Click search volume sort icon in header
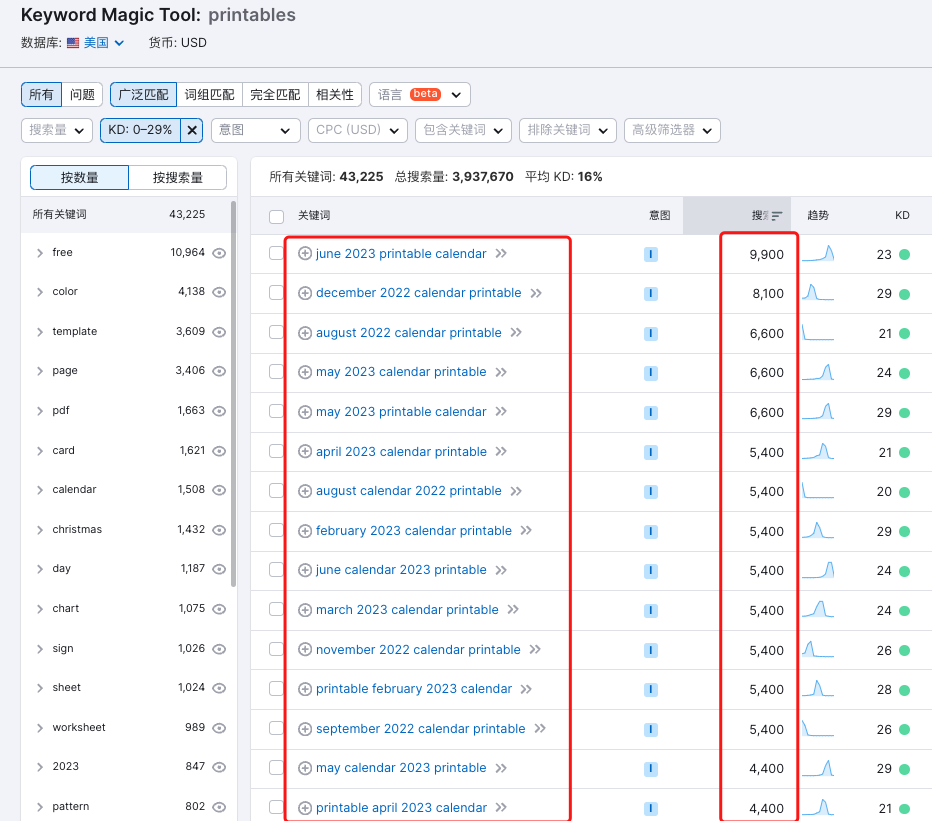 point(777,216)
